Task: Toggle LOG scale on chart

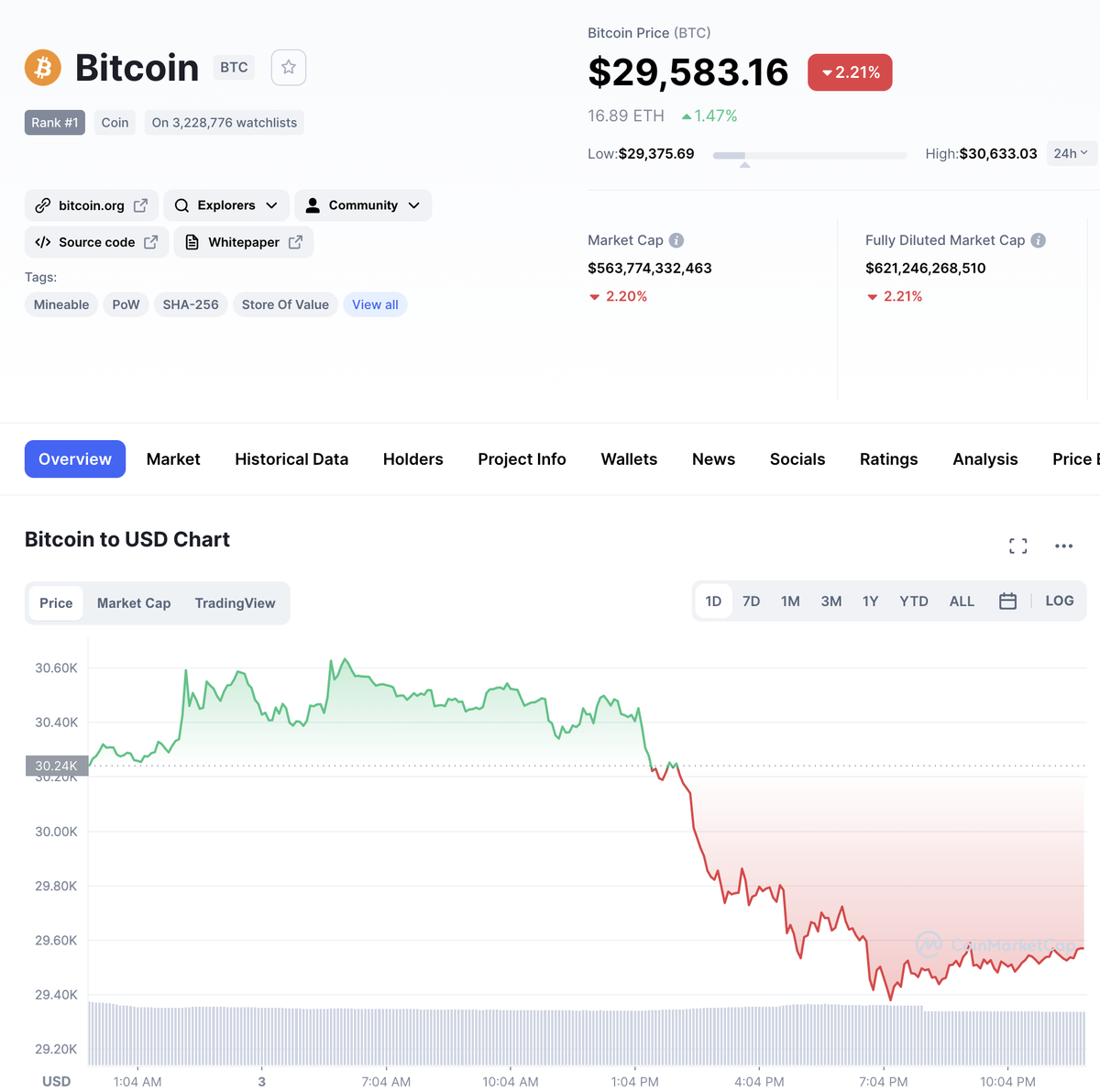Action: pyautogui.click(x=1059, y=601)
